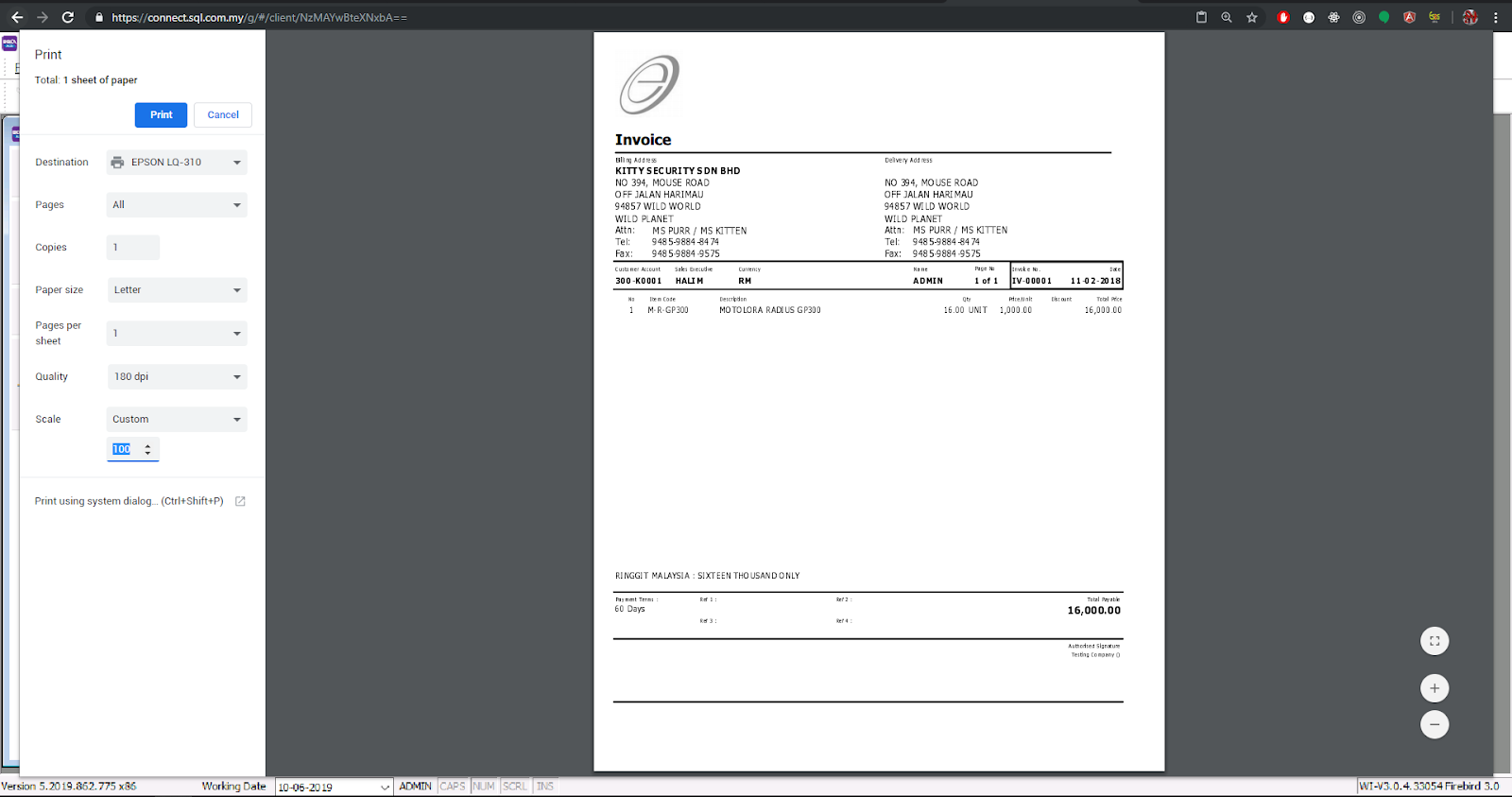Image resolution: width=1512 pixels, height=797 pixels.
Task: Click the React atom extension icon
Action: coord(1334,17)
